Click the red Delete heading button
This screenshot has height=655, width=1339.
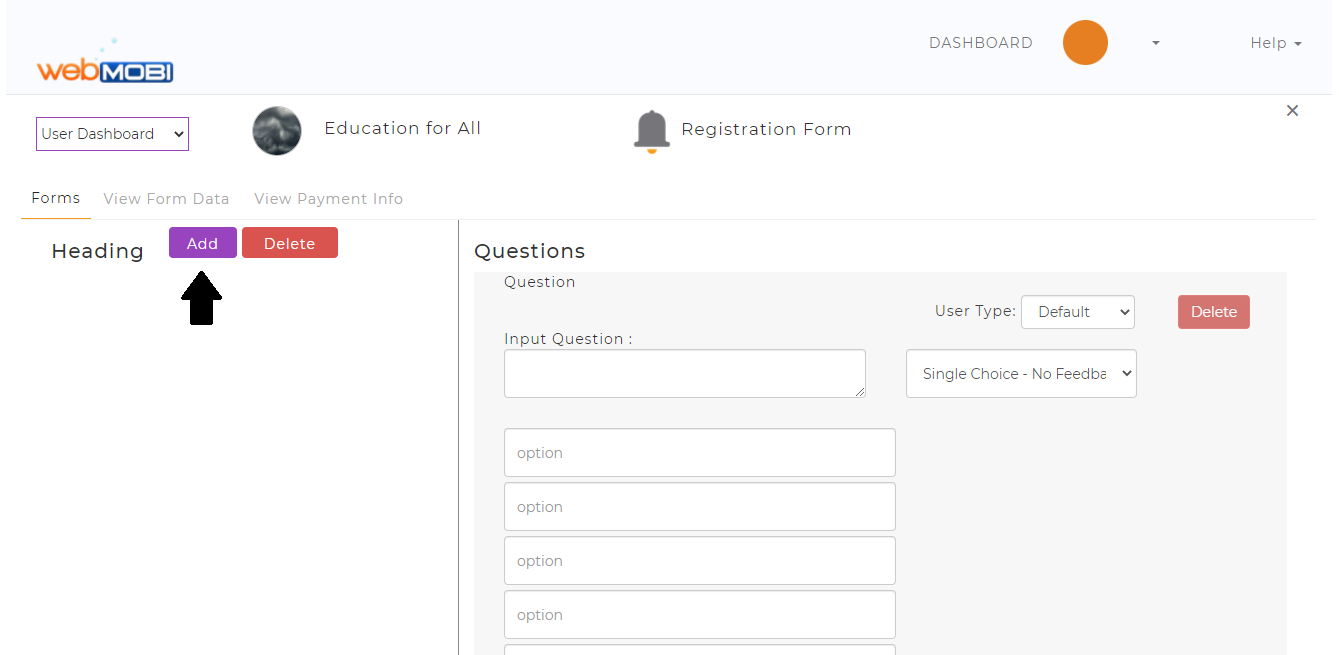coord(290,243)
